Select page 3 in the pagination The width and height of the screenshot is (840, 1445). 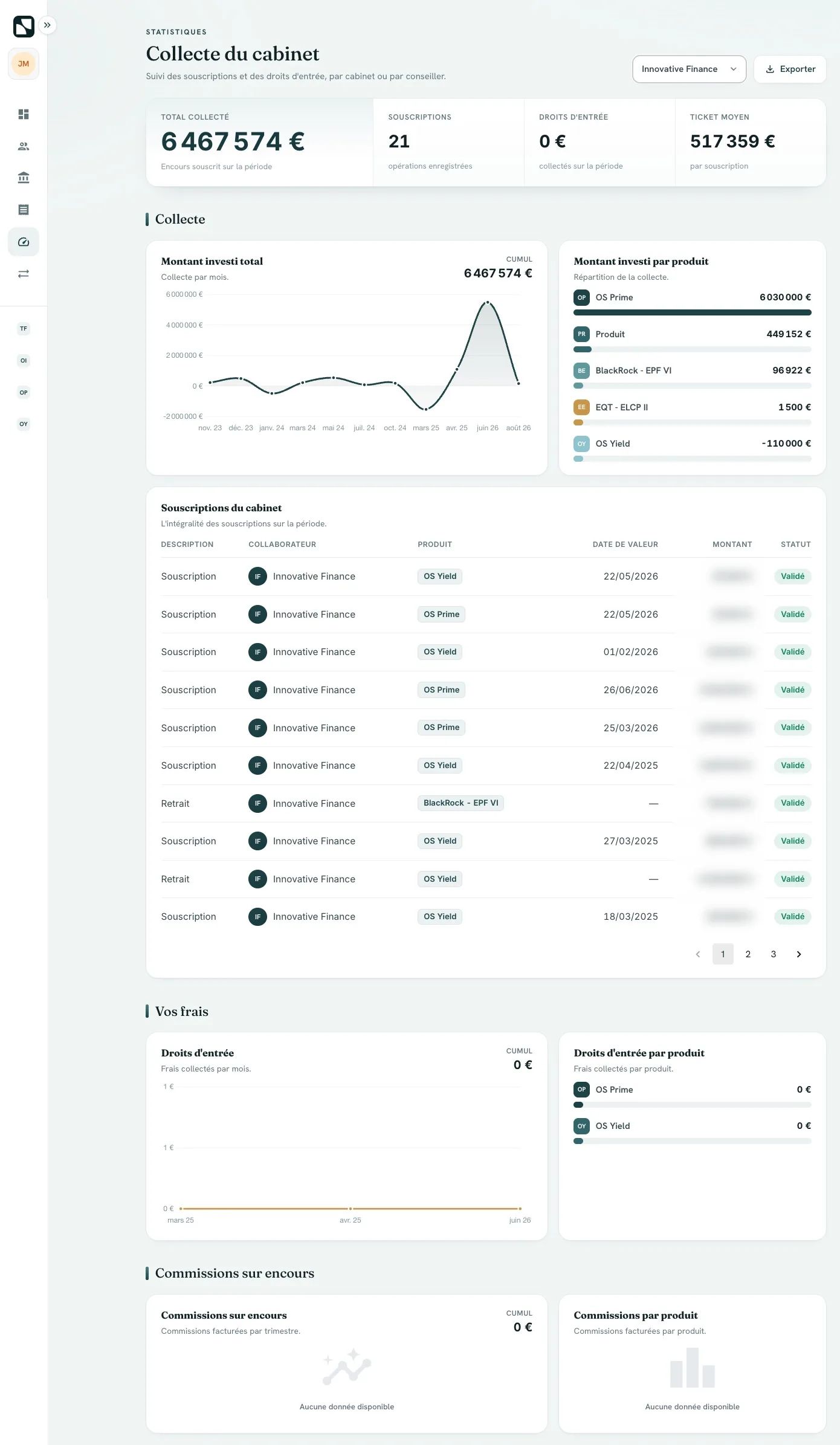click(774, 954)
